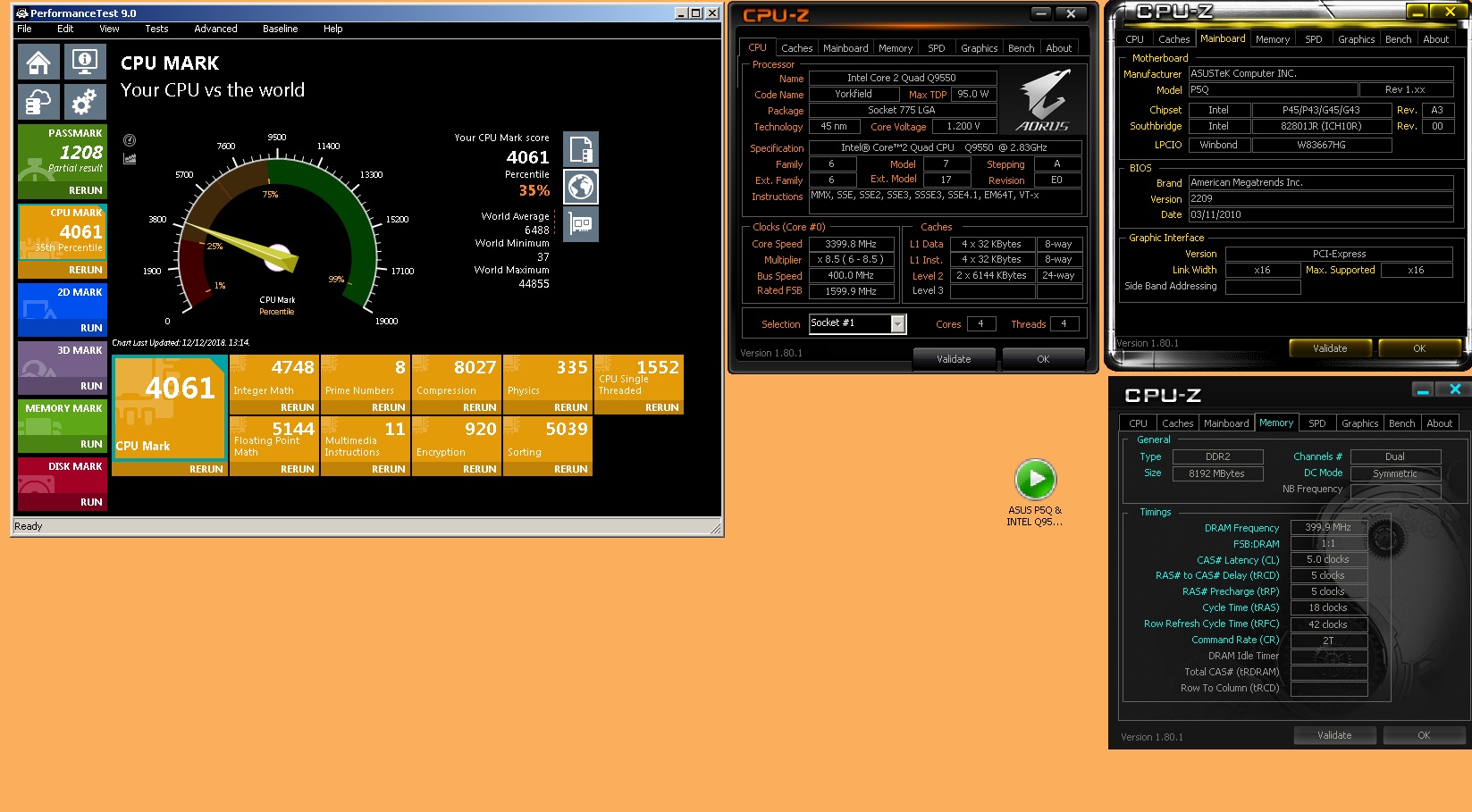
Task: Click the World Average 6488 value
Action: (x=536, y=230)
